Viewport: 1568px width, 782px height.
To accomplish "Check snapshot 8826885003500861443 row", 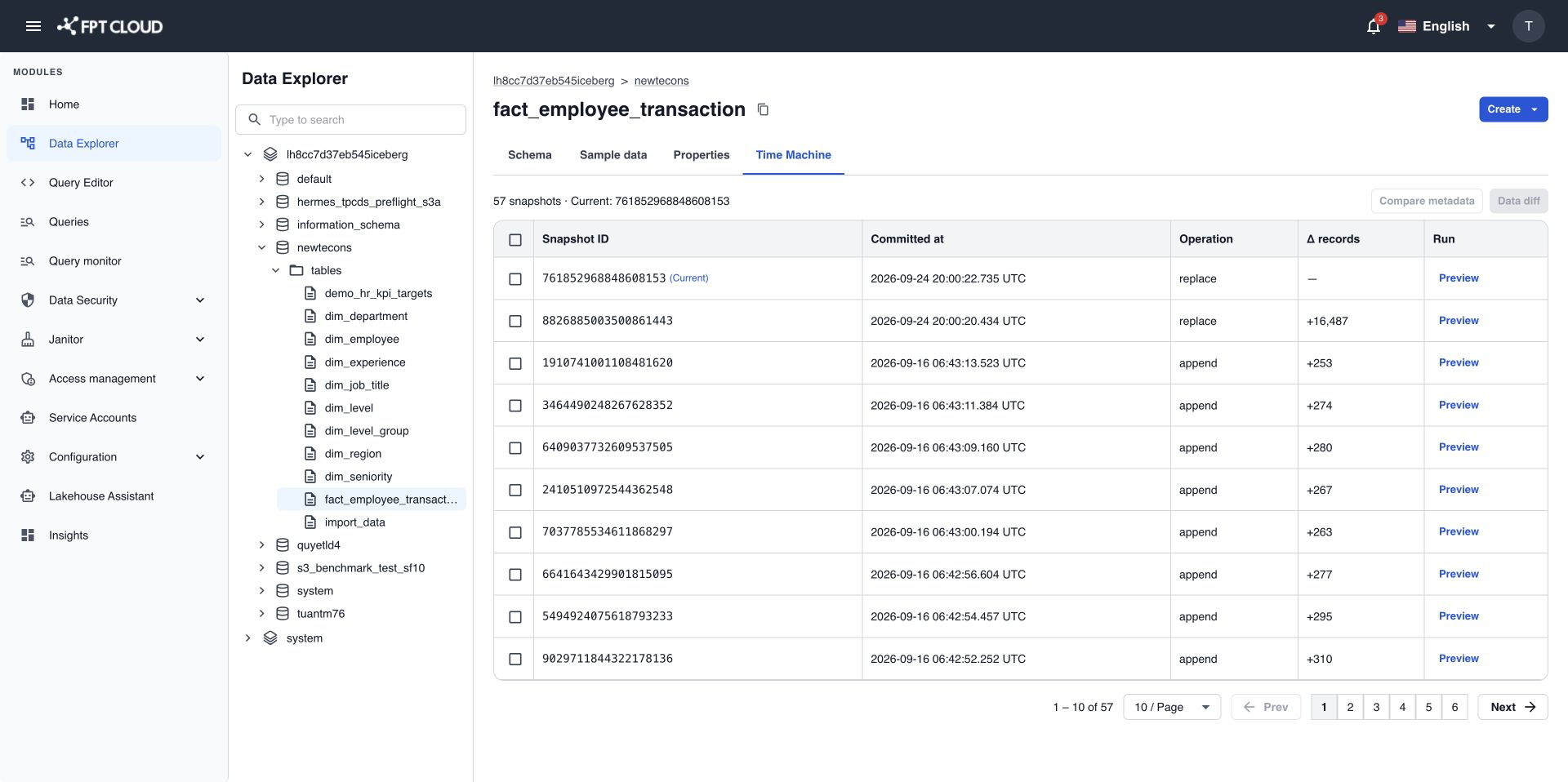I will point(515,322).
